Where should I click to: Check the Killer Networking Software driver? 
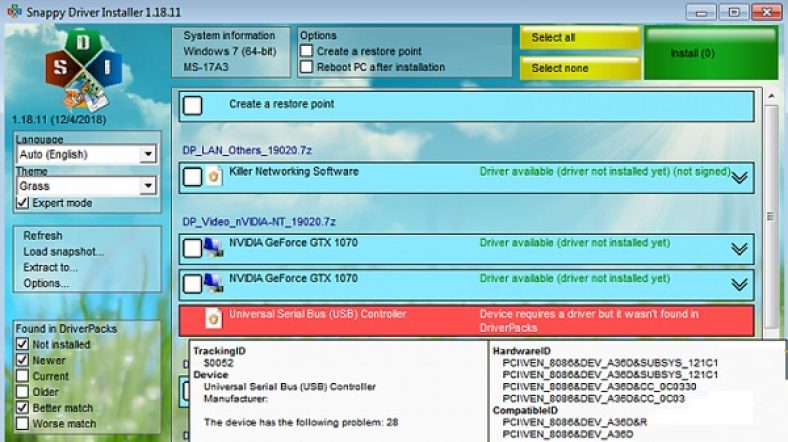[192, 177]
